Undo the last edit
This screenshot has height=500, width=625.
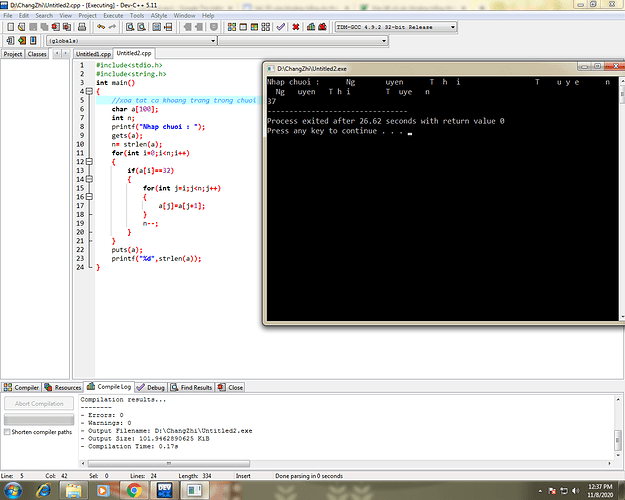click(x=101, y=27)
